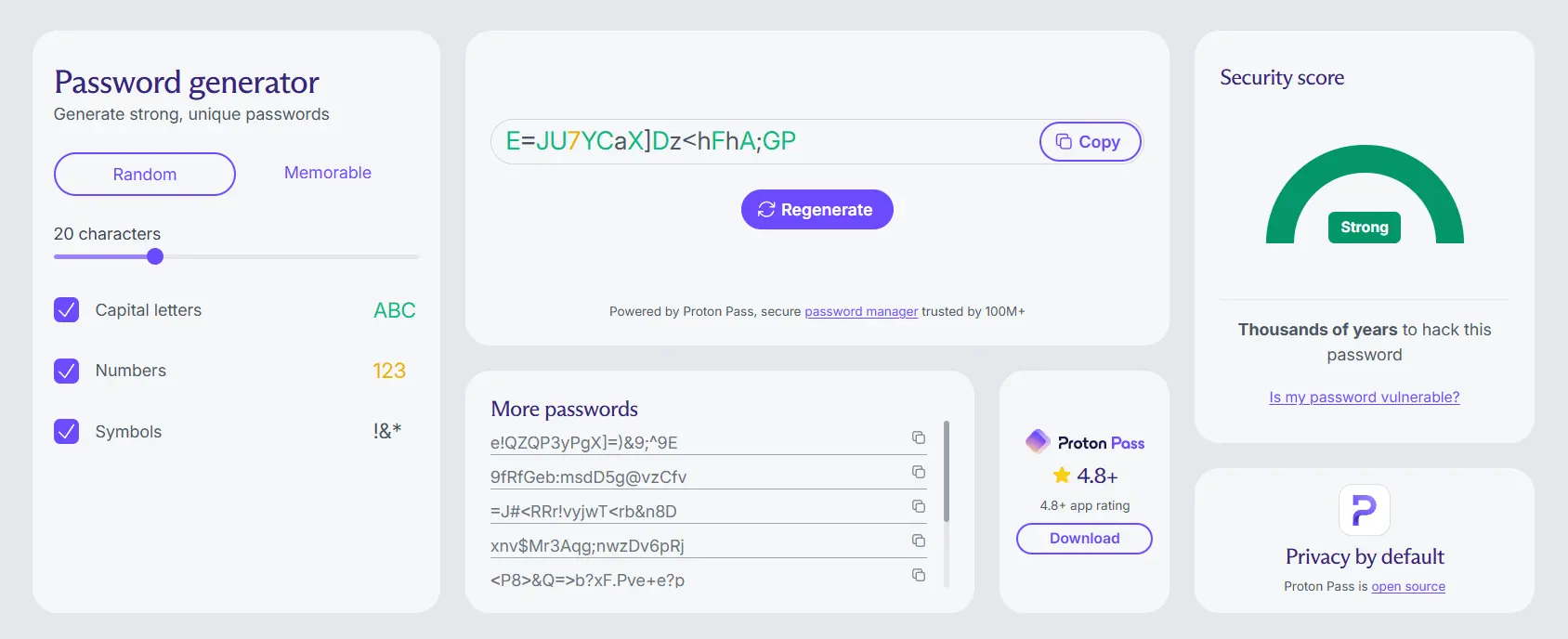Click the purple P icon above Privacy by default
Viewport: 1568px width, 639px height.
click(1364, 510)
